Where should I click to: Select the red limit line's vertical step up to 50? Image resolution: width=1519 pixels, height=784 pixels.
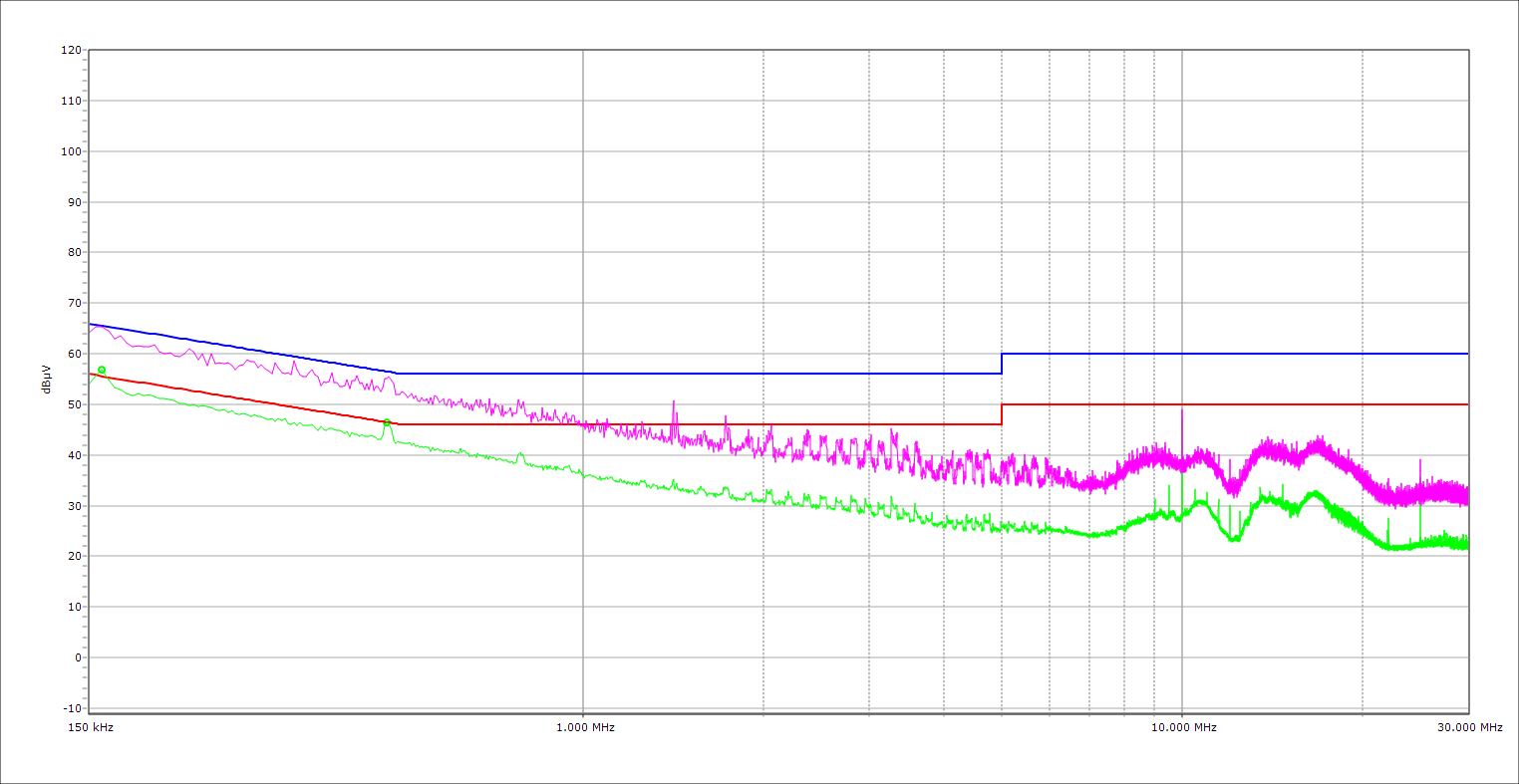1002,414
